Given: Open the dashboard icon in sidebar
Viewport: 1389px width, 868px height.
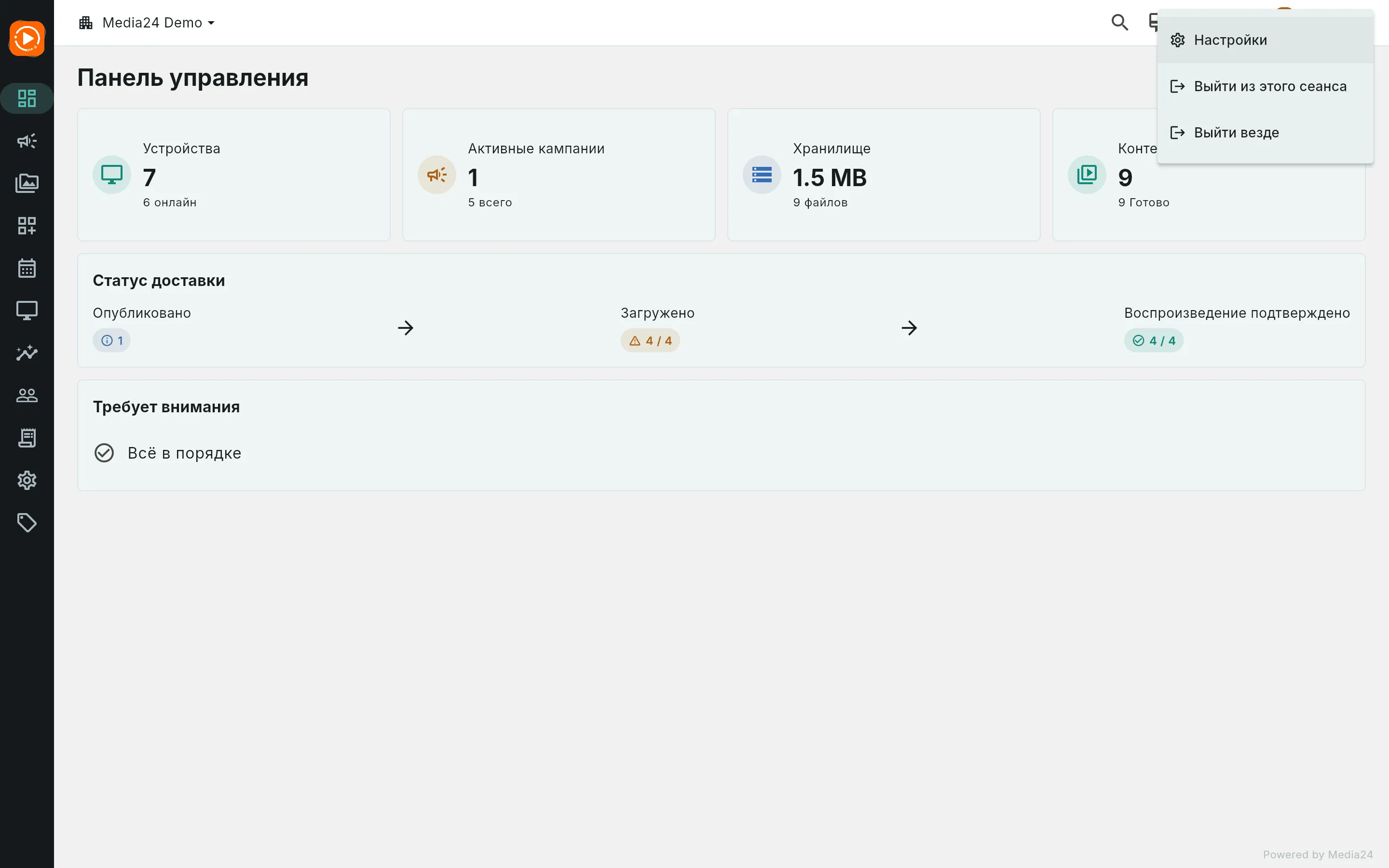Looking at the screenshot, I should [27, 98].
